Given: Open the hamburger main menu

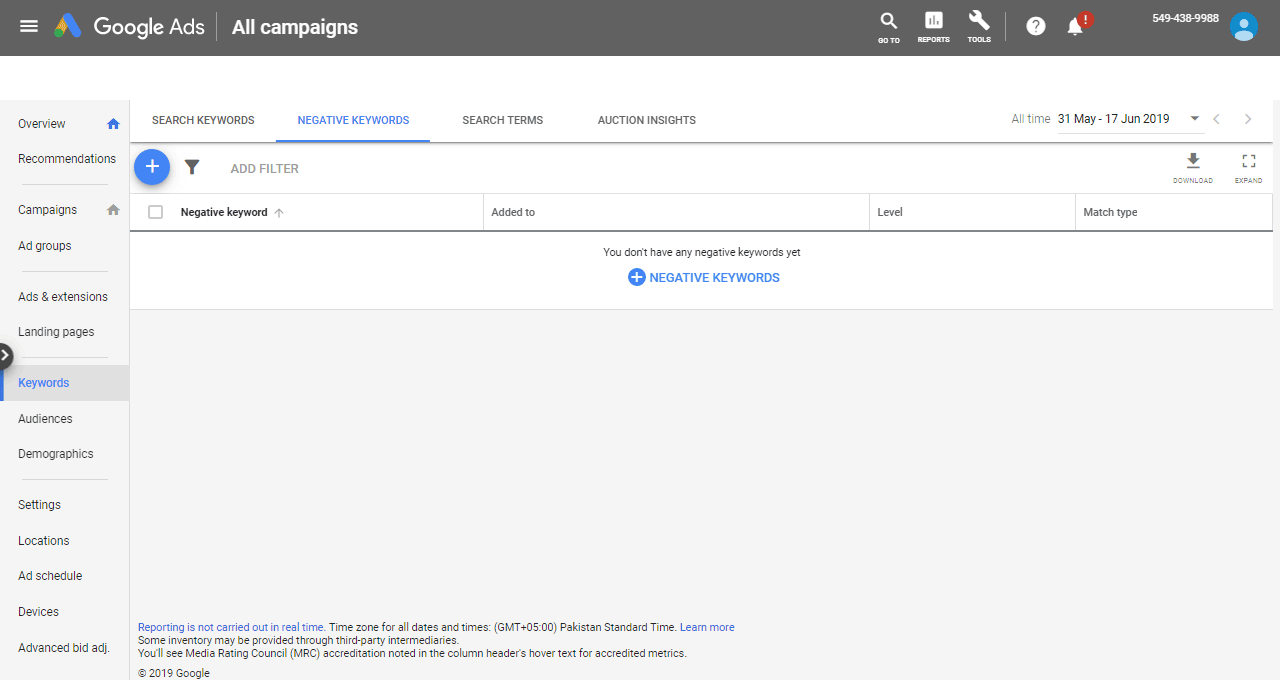Looking at the screenshot, I should click(x=29, y=27).
